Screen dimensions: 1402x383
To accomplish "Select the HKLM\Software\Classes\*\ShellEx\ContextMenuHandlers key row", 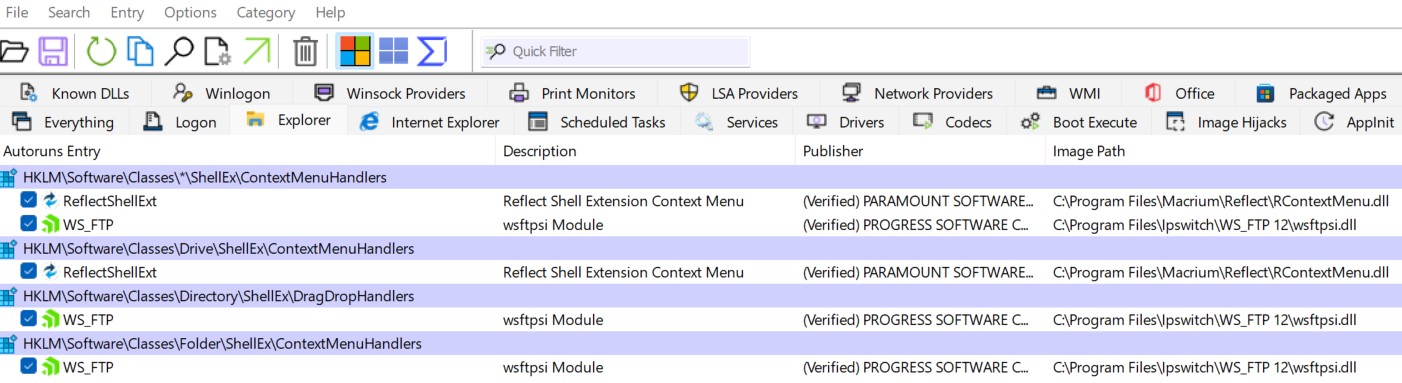I will click(701, 177).
